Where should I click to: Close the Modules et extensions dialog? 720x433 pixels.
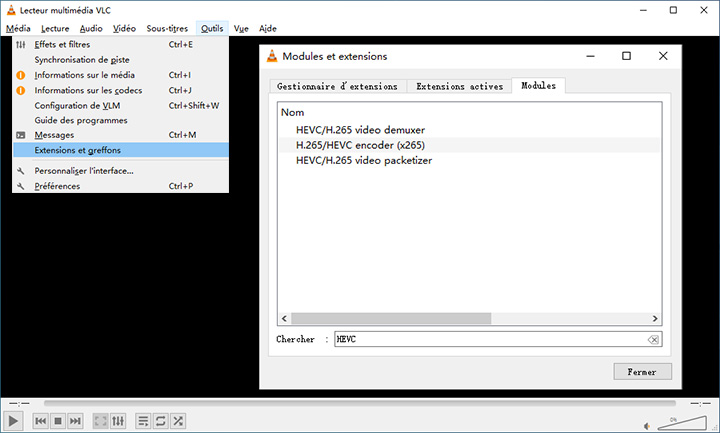pyautogui.click(x=663, y=56)
